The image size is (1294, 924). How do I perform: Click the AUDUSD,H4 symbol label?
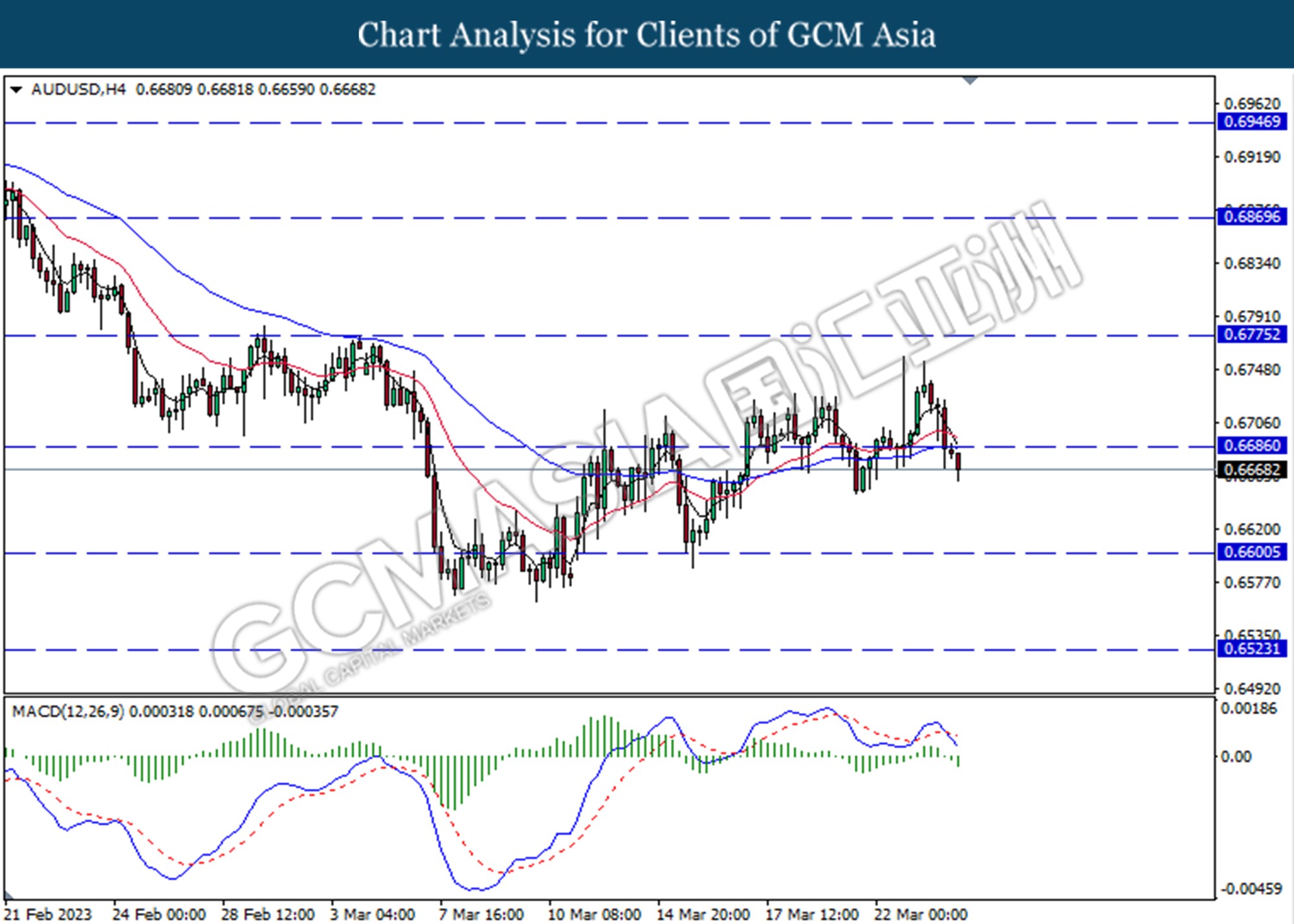78,89
